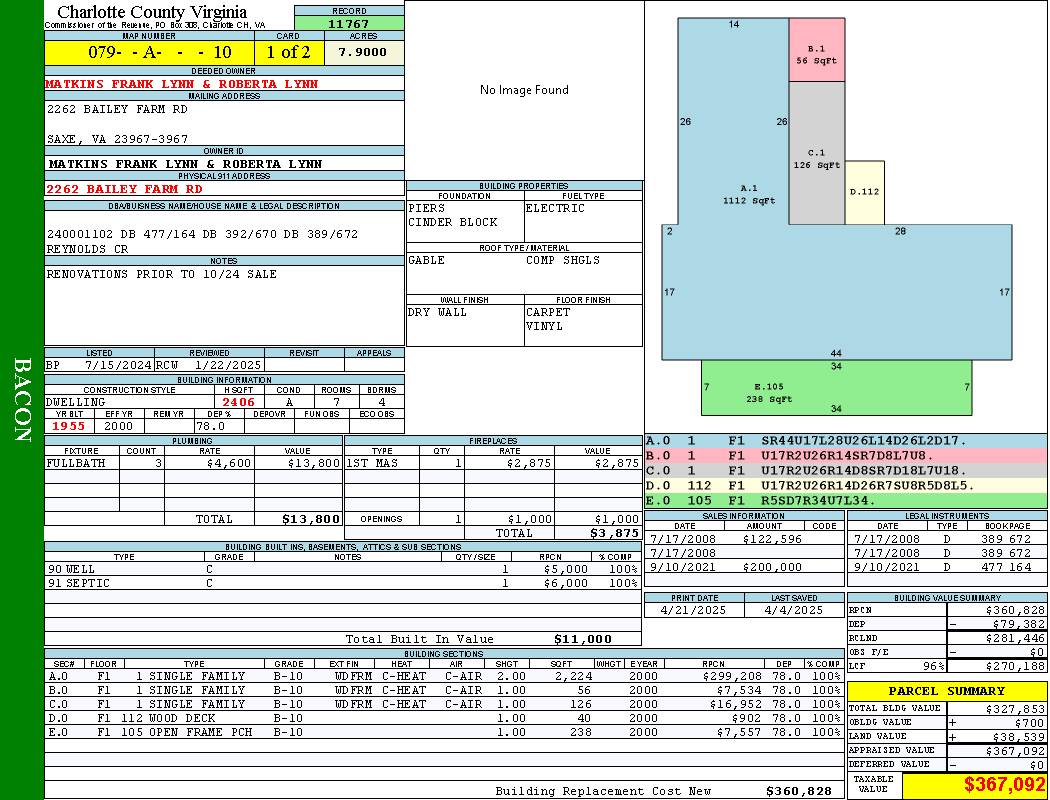The image size is (1050, 800).
Task: Select the yellow D.112 deck sketch area
Action: tap(865, 192)
